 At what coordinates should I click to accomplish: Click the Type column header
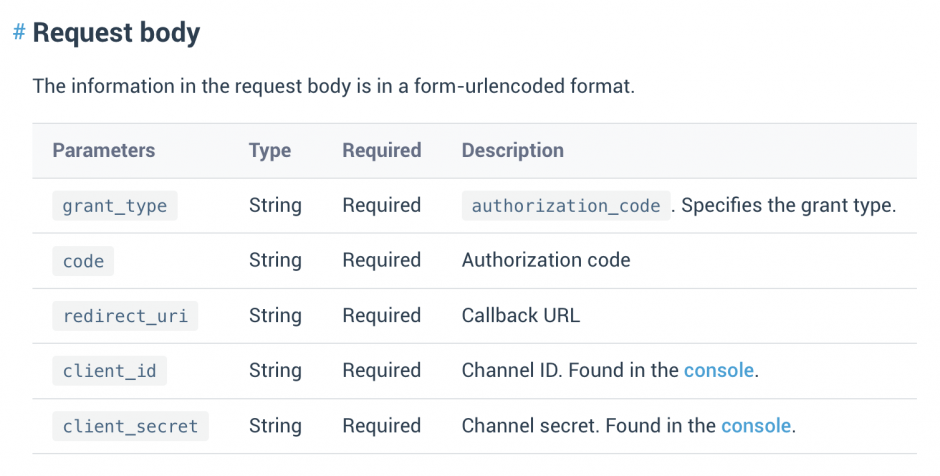click(270, 150)
